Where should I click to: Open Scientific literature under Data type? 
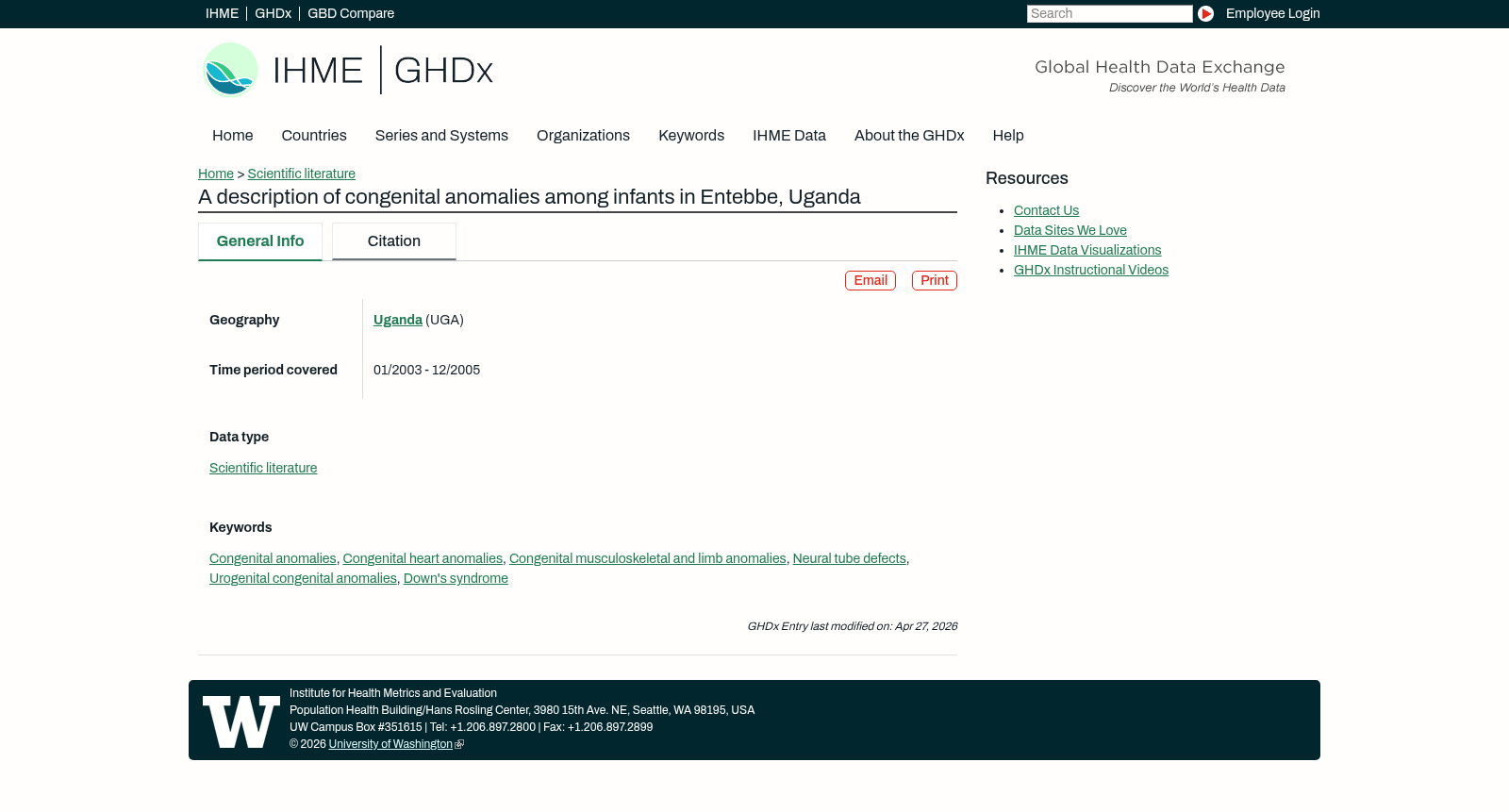point(263,468)
